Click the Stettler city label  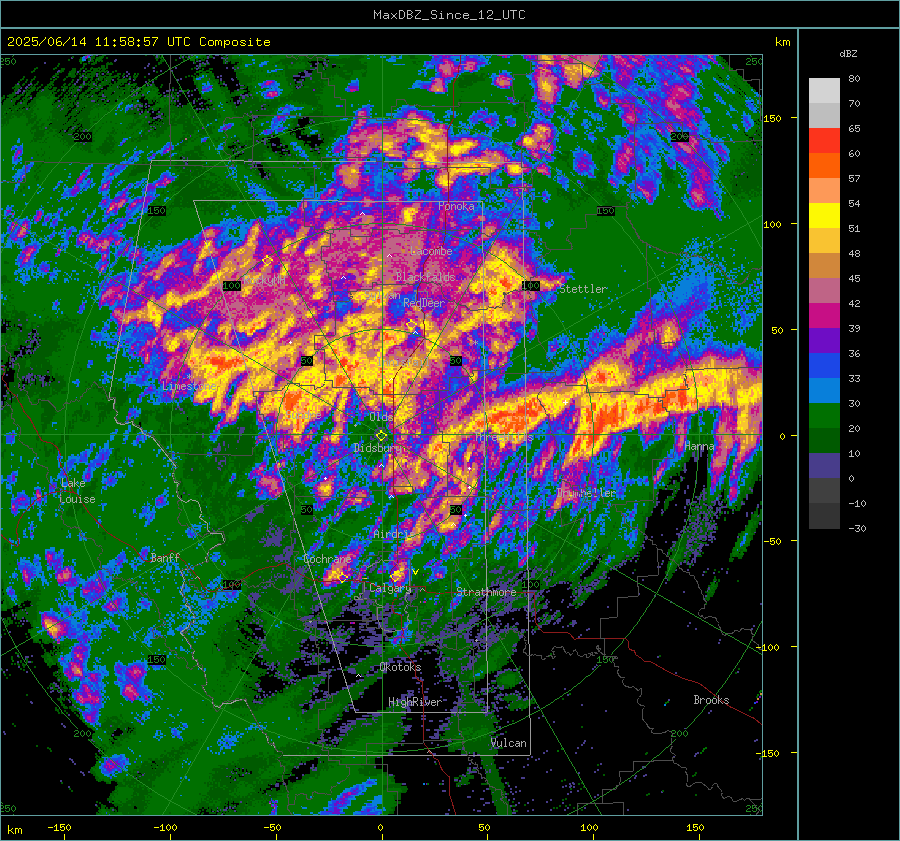pyautogui.click(x=583, y=289)
